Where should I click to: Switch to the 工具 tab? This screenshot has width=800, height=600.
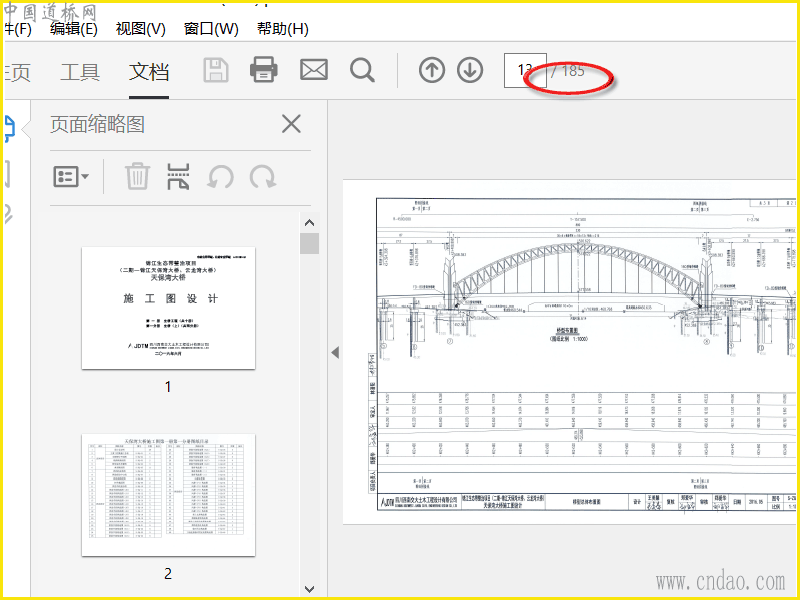tap(80, 72)
